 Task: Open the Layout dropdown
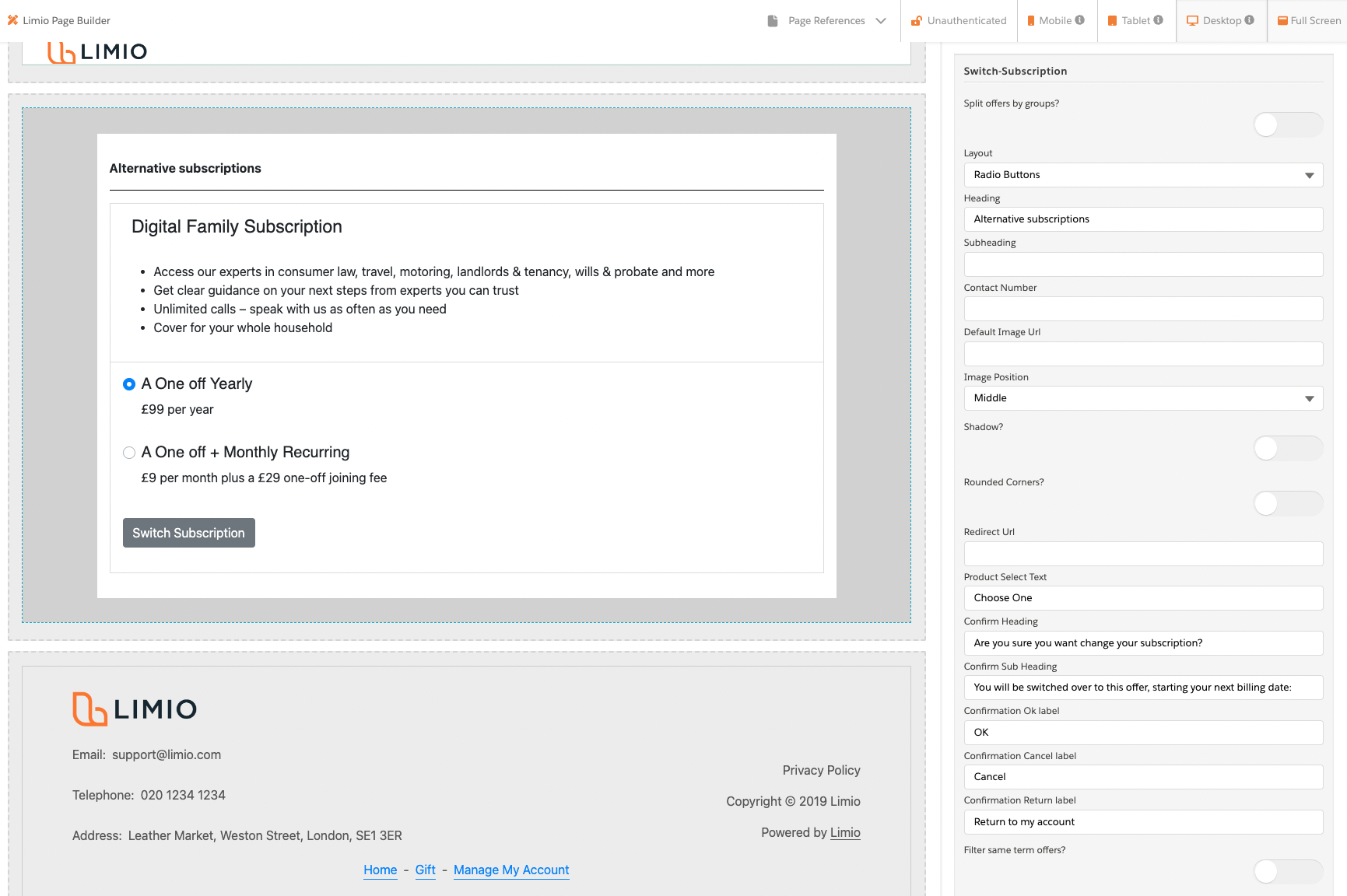click(1142, 175)
